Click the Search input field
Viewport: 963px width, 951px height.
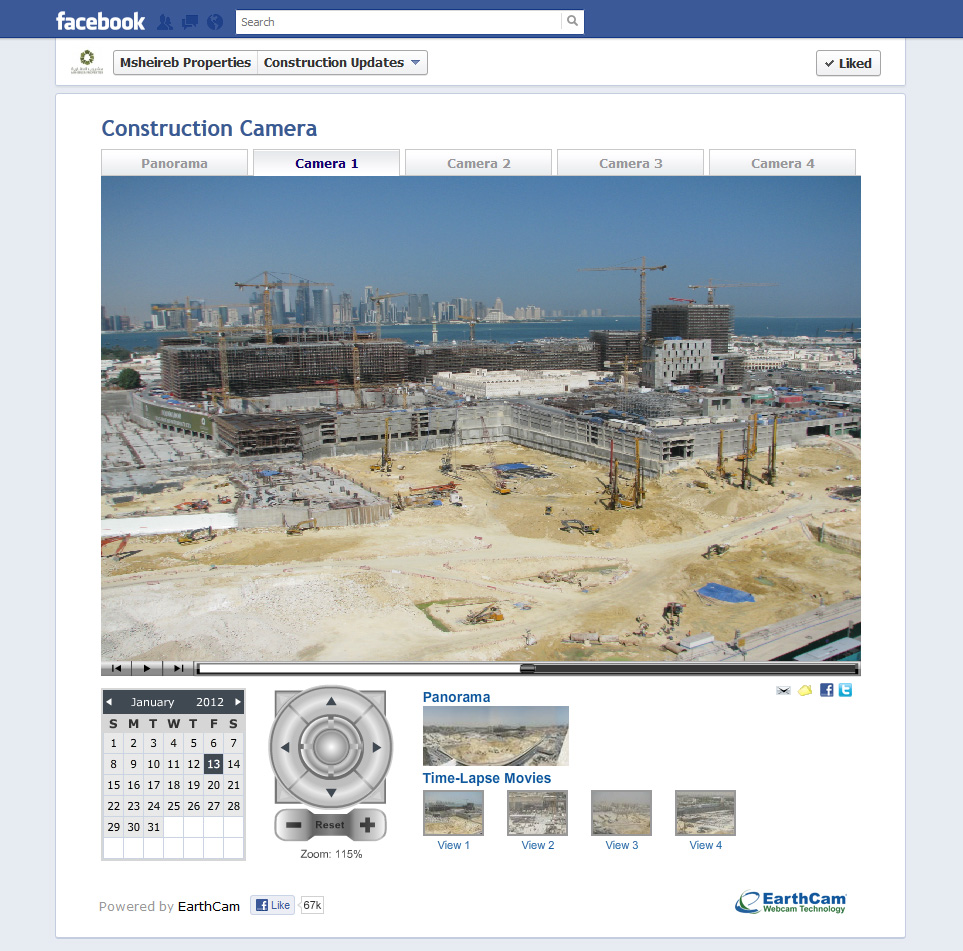(398, 22)
